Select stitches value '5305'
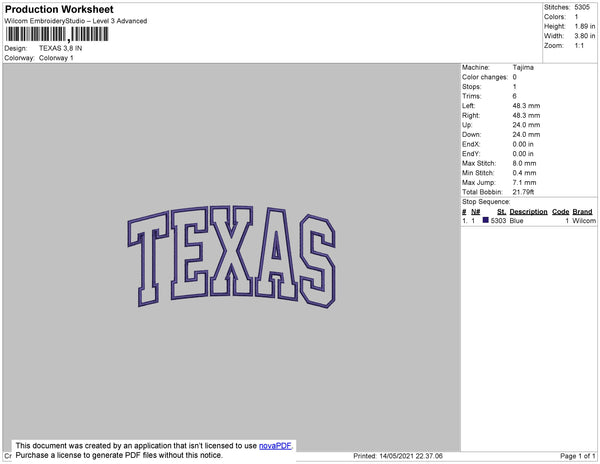The image size is (600, 464). 582,7
